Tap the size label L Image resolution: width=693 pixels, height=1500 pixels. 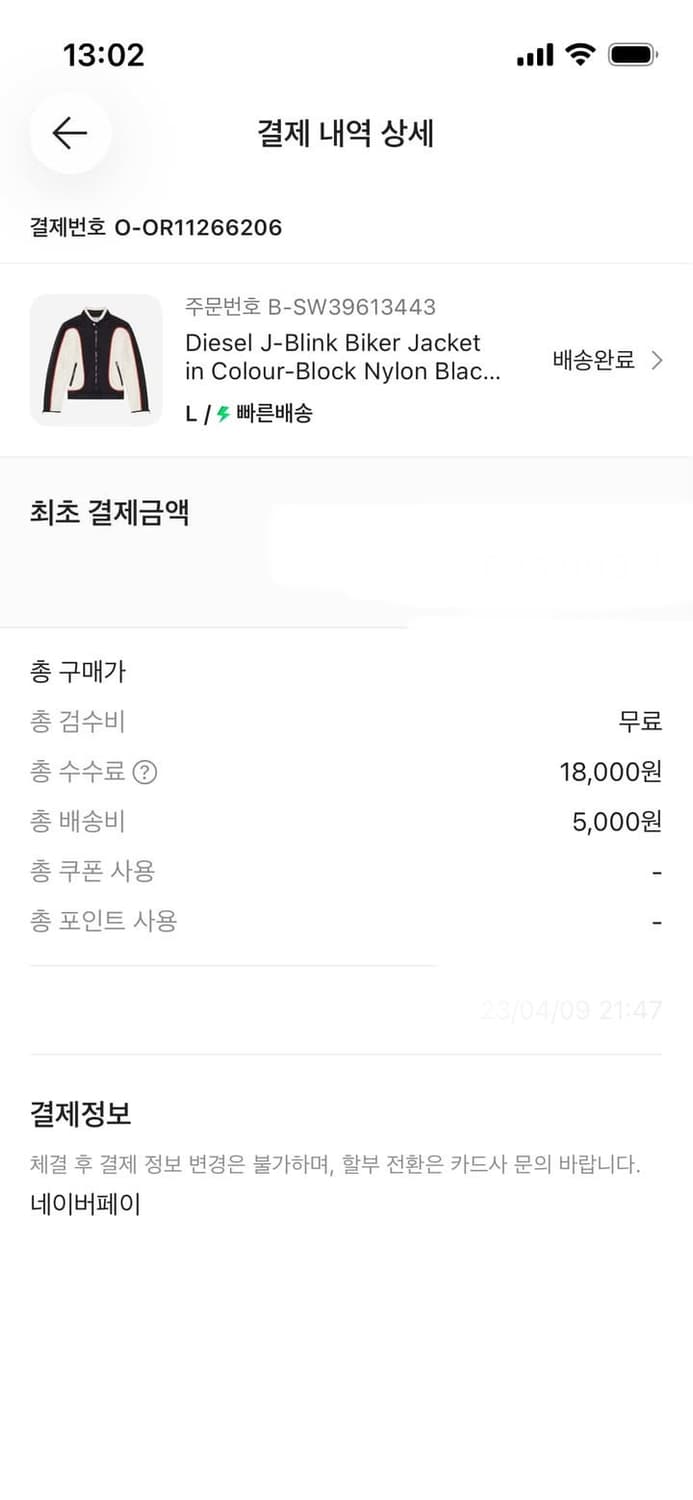click(189, 413)
